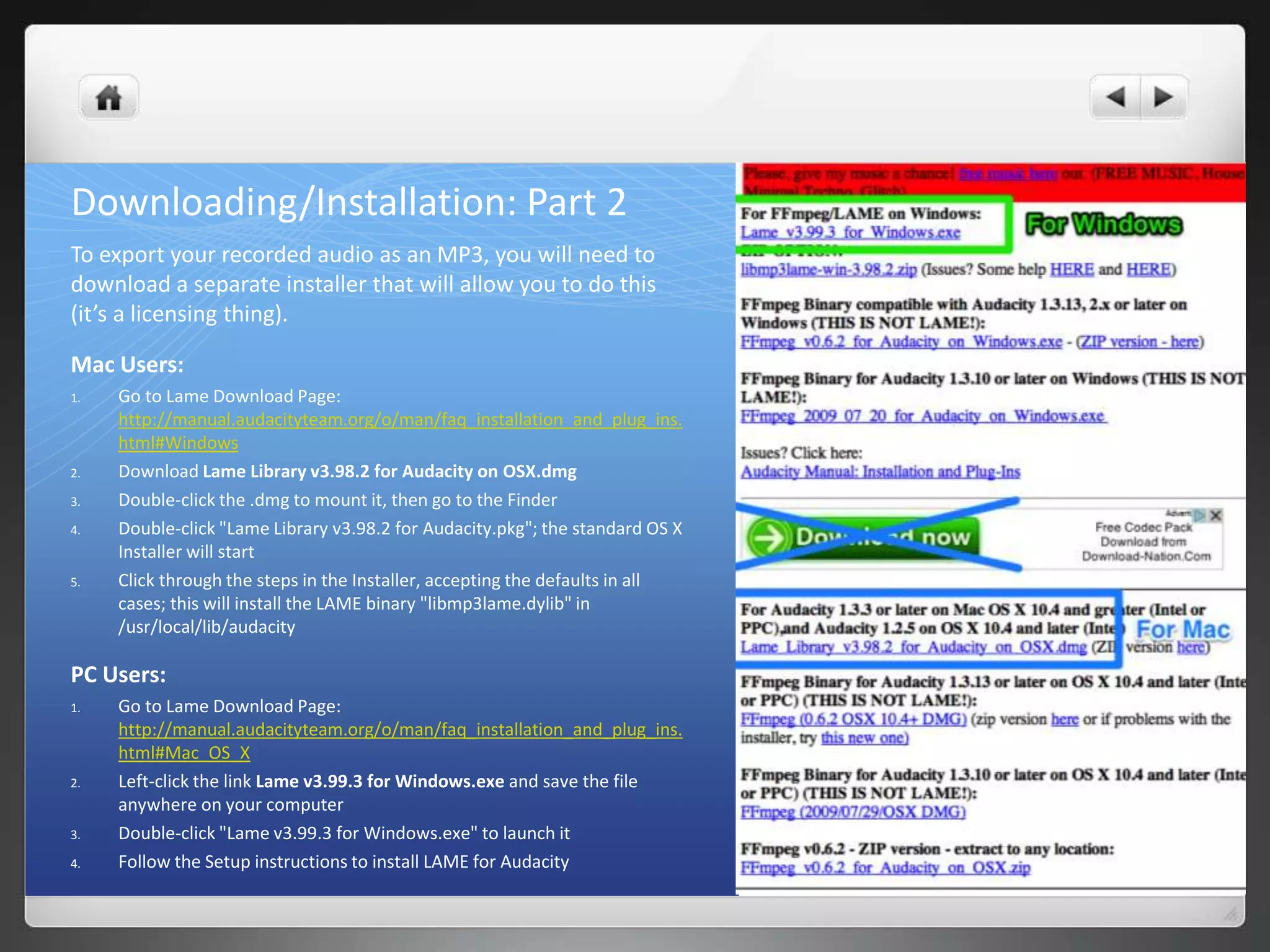This screenshot has width=1270, height=952.
Task: Open Audacity Manual: Installation and Plug-Ins link
Action: point(880,472)
